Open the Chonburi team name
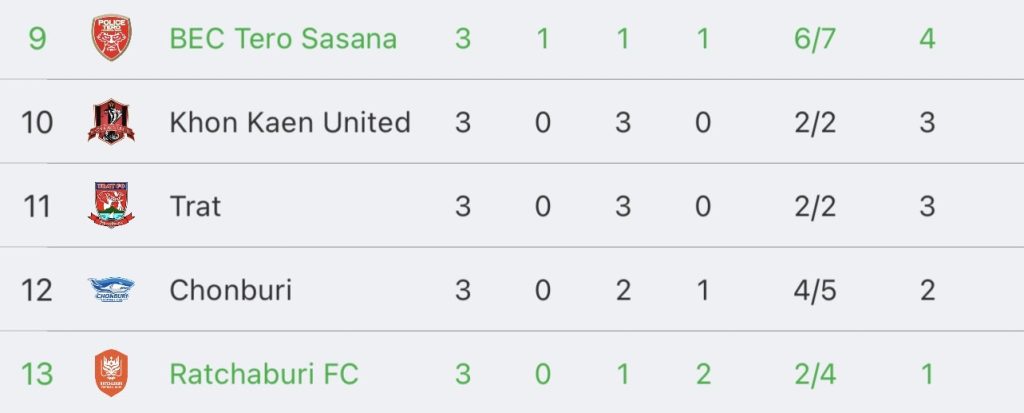Viewport: 1024px width, 413px height. (x=230, y=289)
